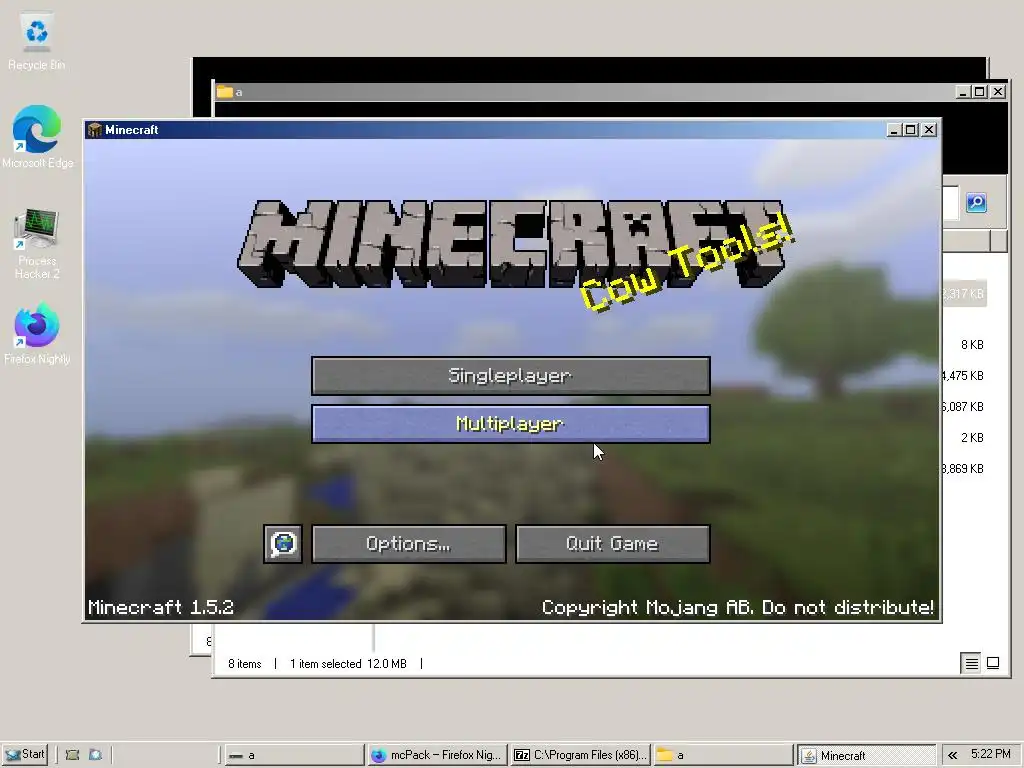Open the Minecraft Options... menu
The width and height of the screenshot is (1024, 768).
pyautogui.click(x=409, y=543)
